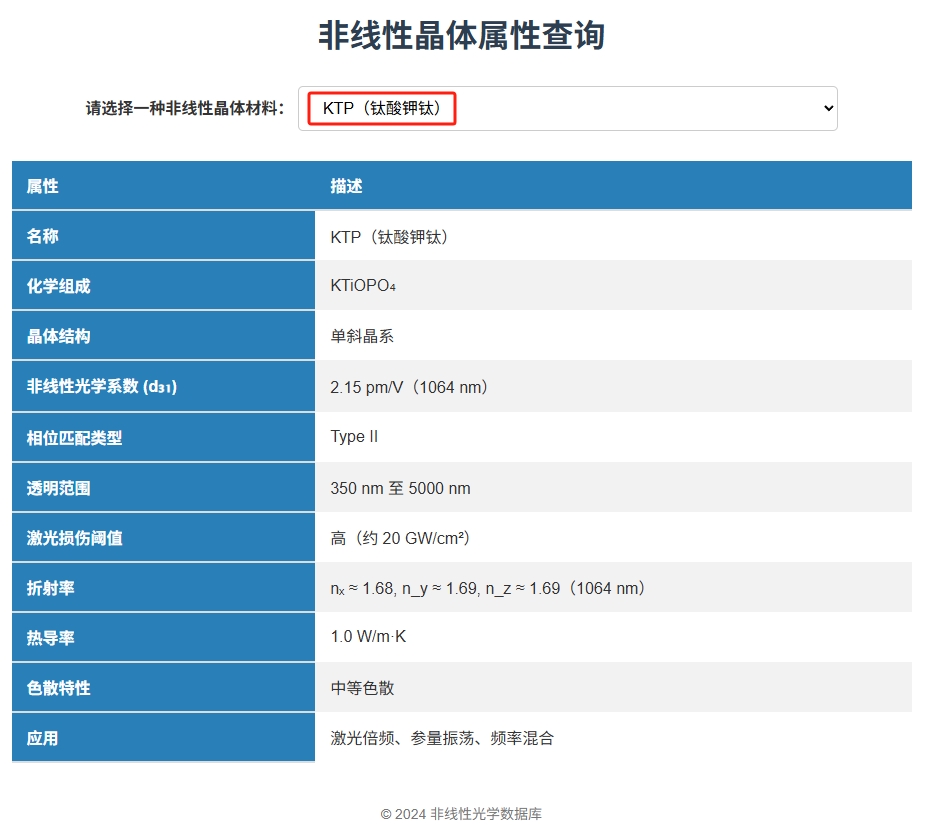Click the 1.0 W/m·K thermal conductivity value
This screenshot has width=931, height=825.
pos(368,637)
